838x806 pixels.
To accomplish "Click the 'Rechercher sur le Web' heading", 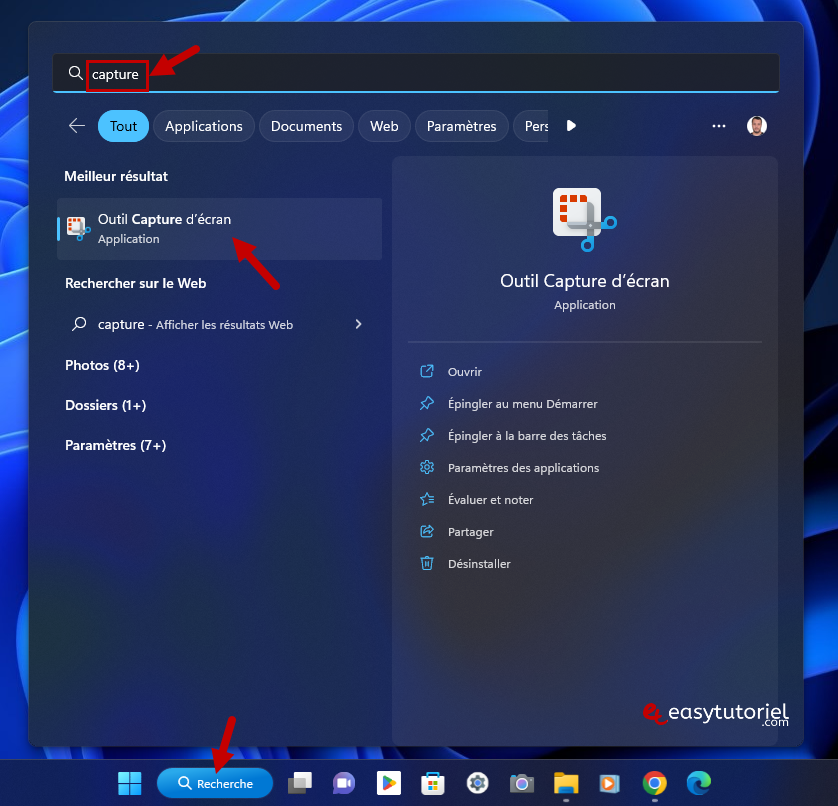I will pos(136,283).
